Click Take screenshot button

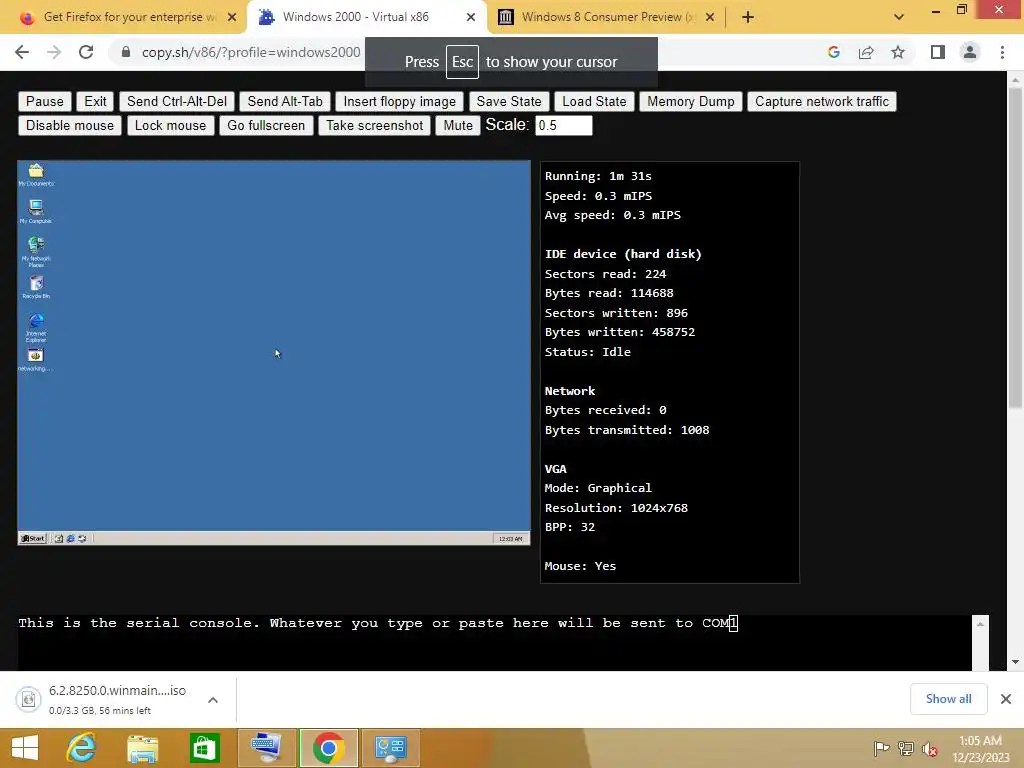[x=374, y=125]
